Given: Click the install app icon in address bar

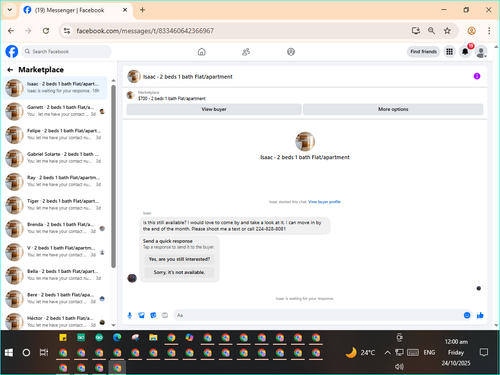Looking at the screenshot, I should click(x=415, y=31).
